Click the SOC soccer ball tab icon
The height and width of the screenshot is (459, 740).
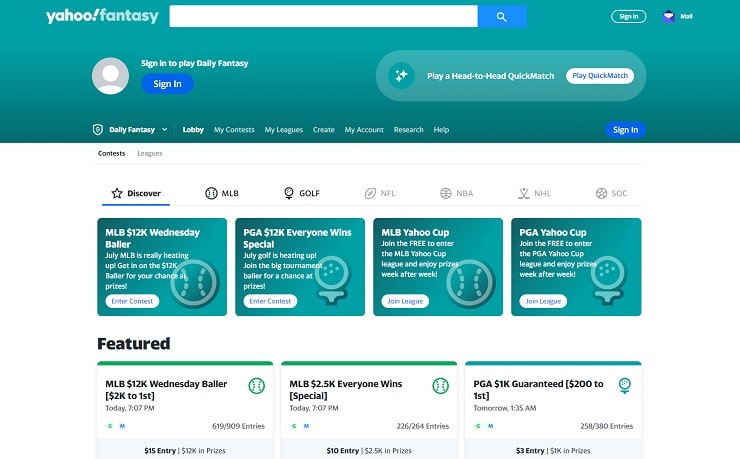pos(601,193)
